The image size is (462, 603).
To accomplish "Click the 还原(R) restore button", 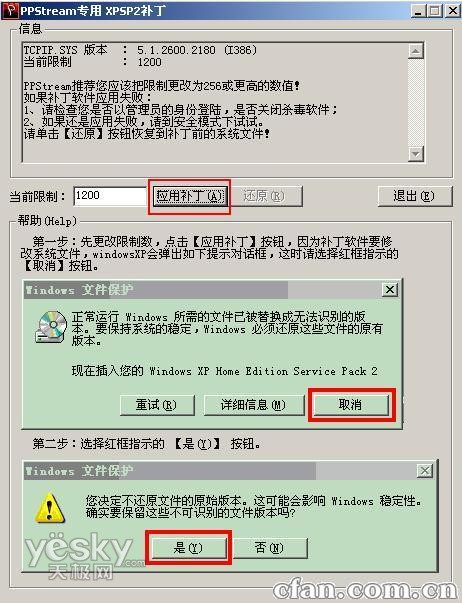I will tap(265, 197).
